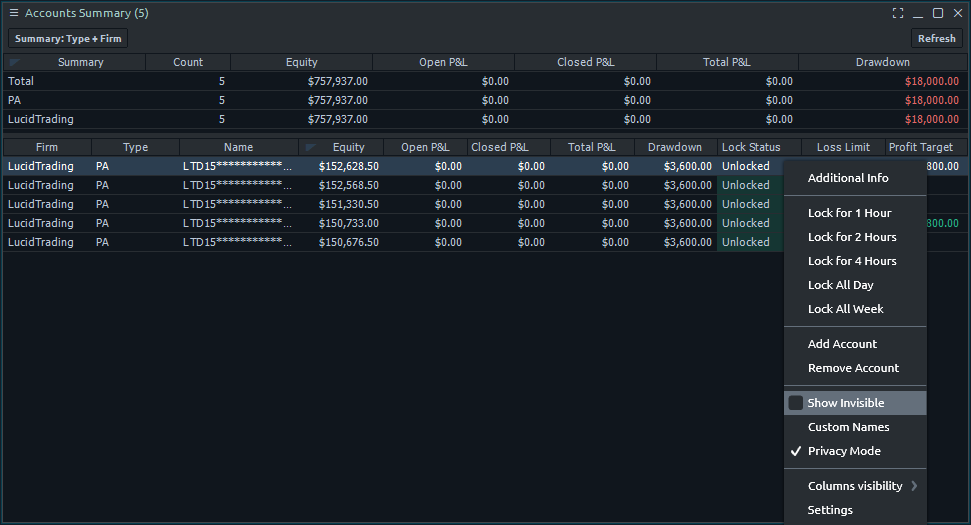The height and width of the screenshot is (525, 971).
Task: Maximize the Accounts Summary panel
Action: coord(938,13)
